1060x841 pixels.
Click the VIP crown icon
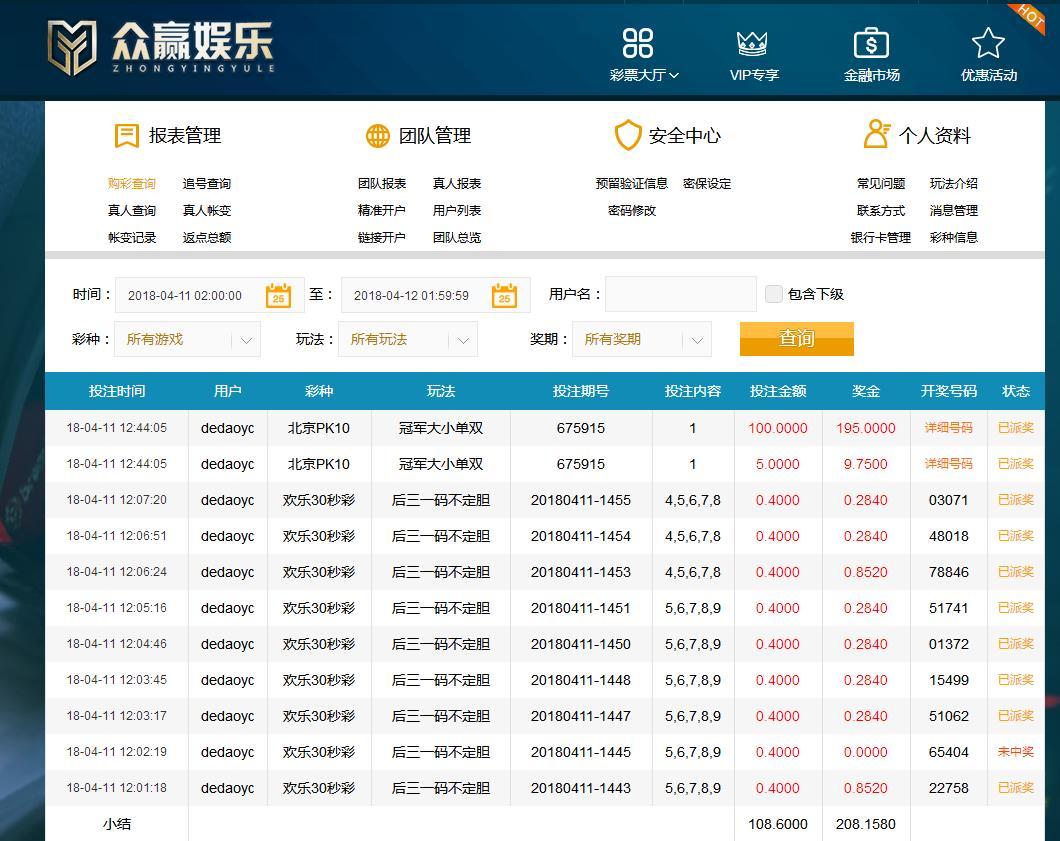pyautogui.click(x=752, y=43)
